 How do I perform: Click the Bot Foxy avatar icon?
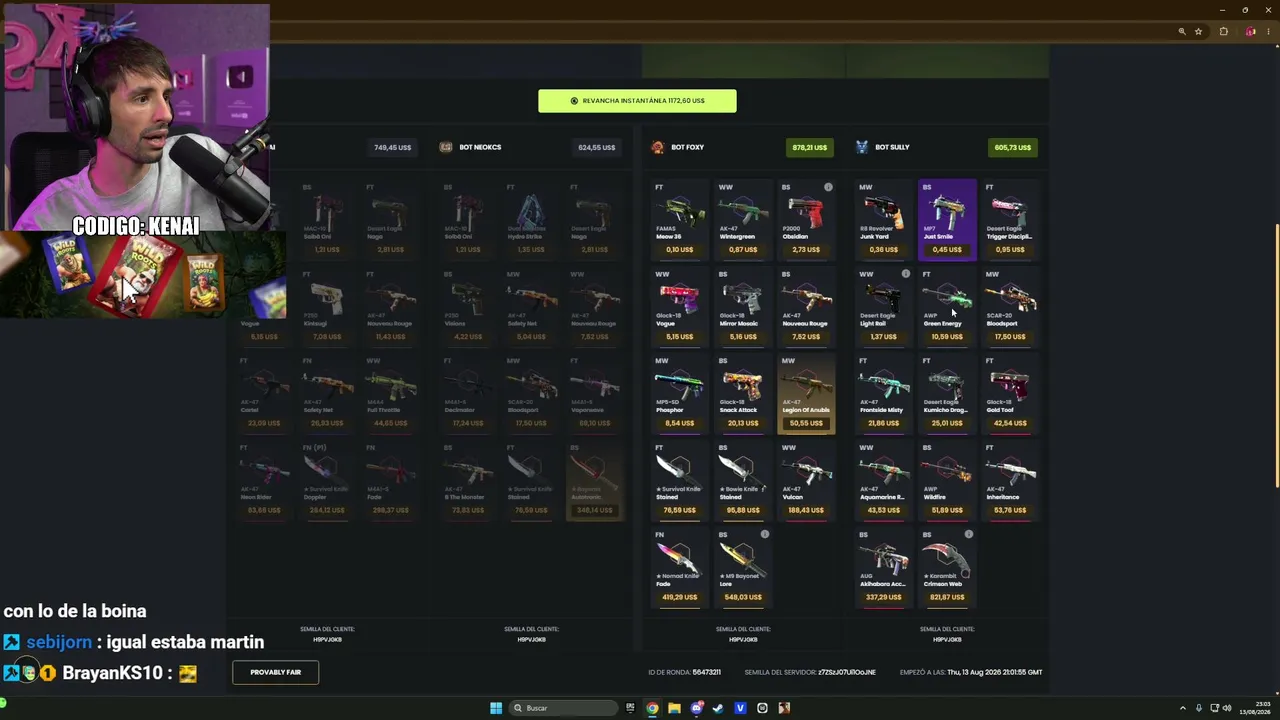(x=657, y=147)
